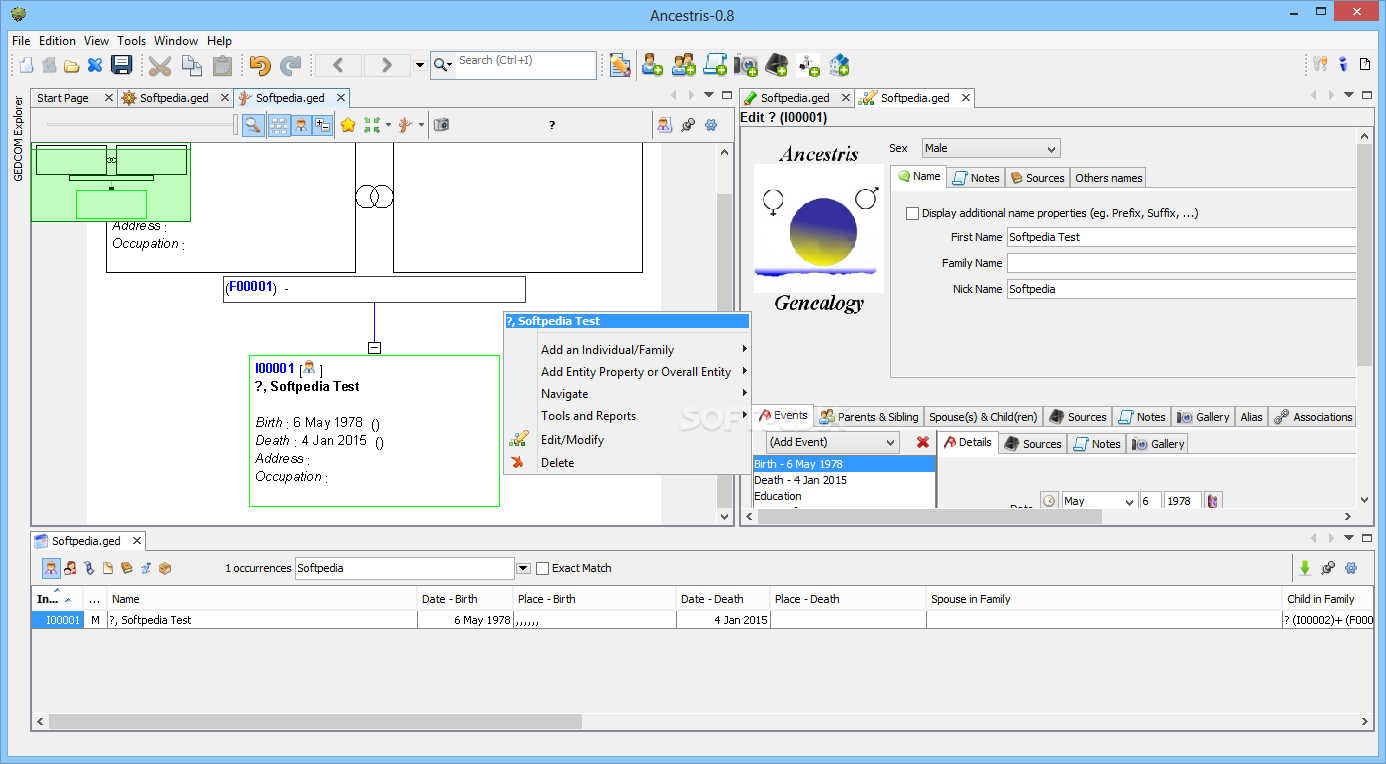
Task: Click the Save floppy disk icon
Action: [x=121, y=65]
